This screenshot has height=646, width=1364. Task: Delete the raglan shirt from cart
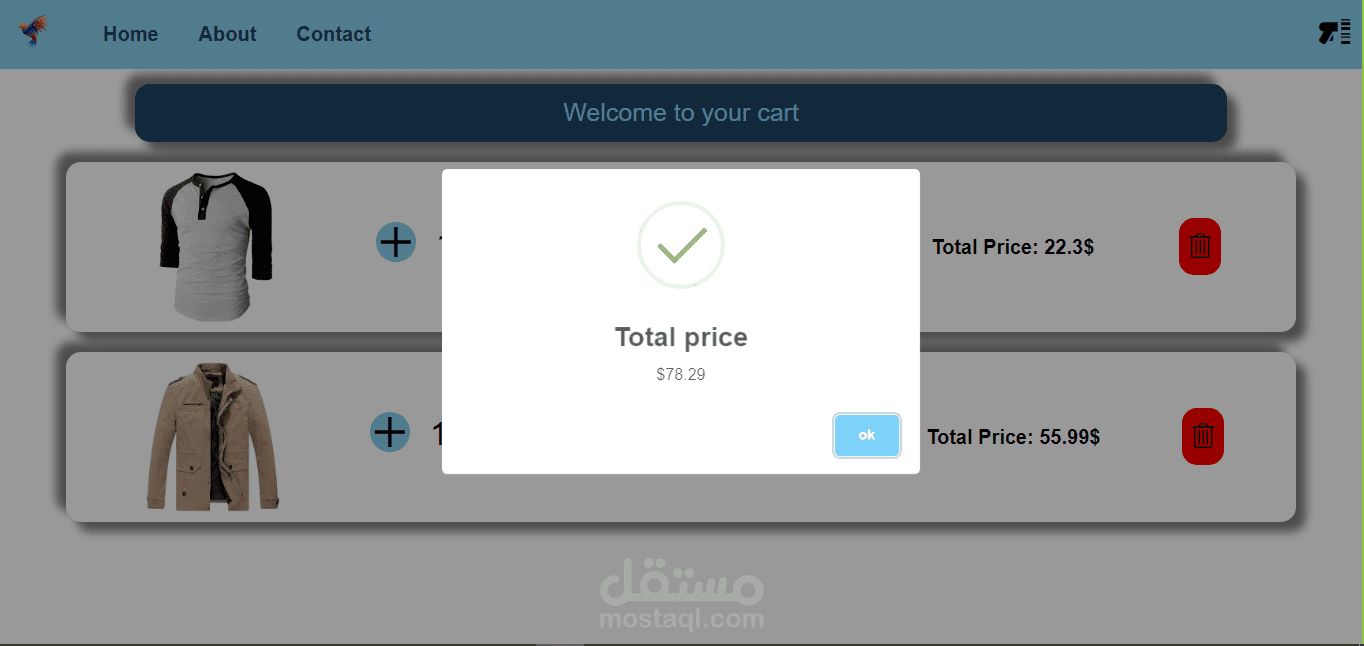tap(1200, 246)
